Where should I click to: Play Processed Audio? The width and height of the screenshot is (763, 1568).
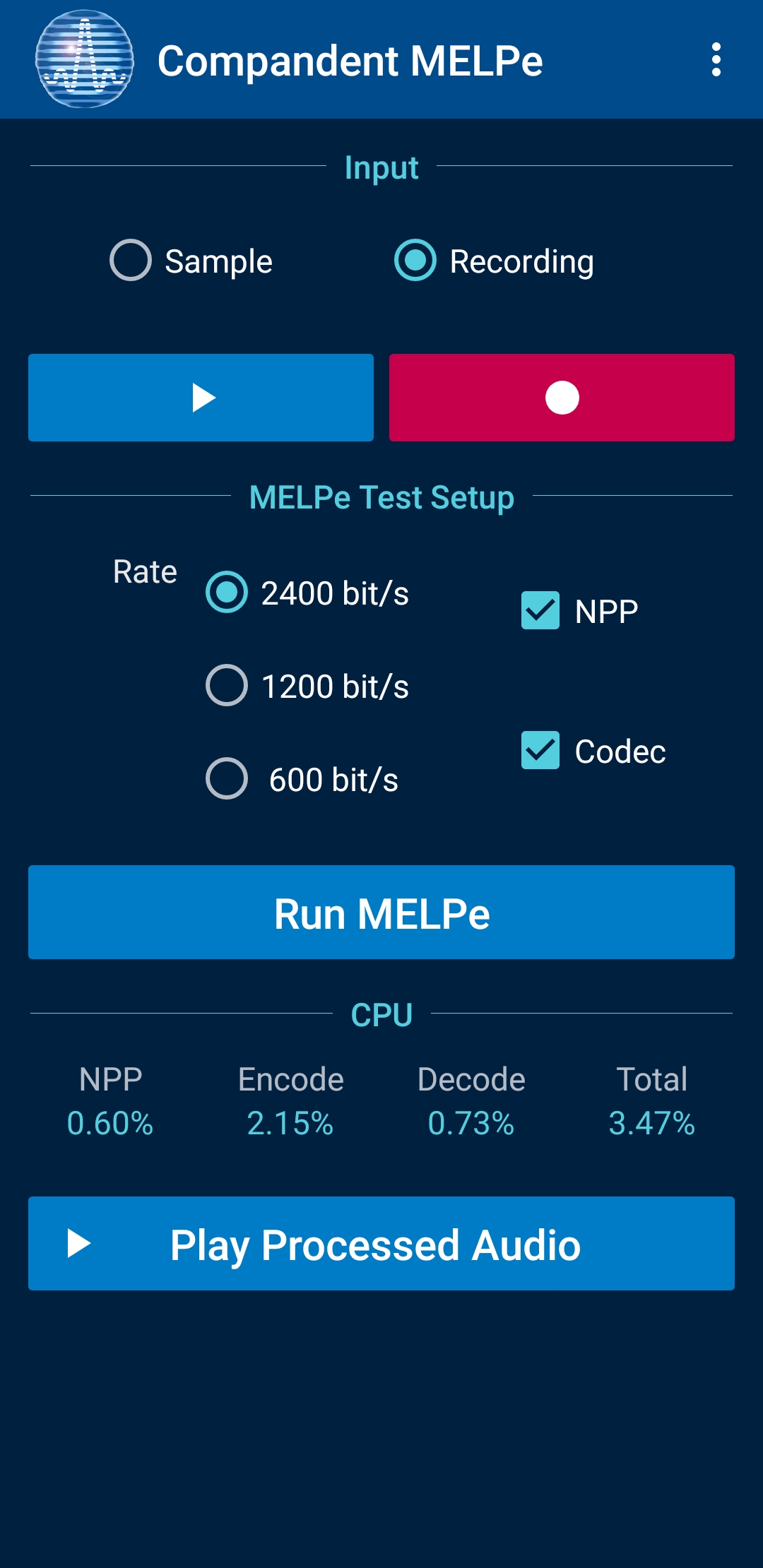(x=381, y=1244)
